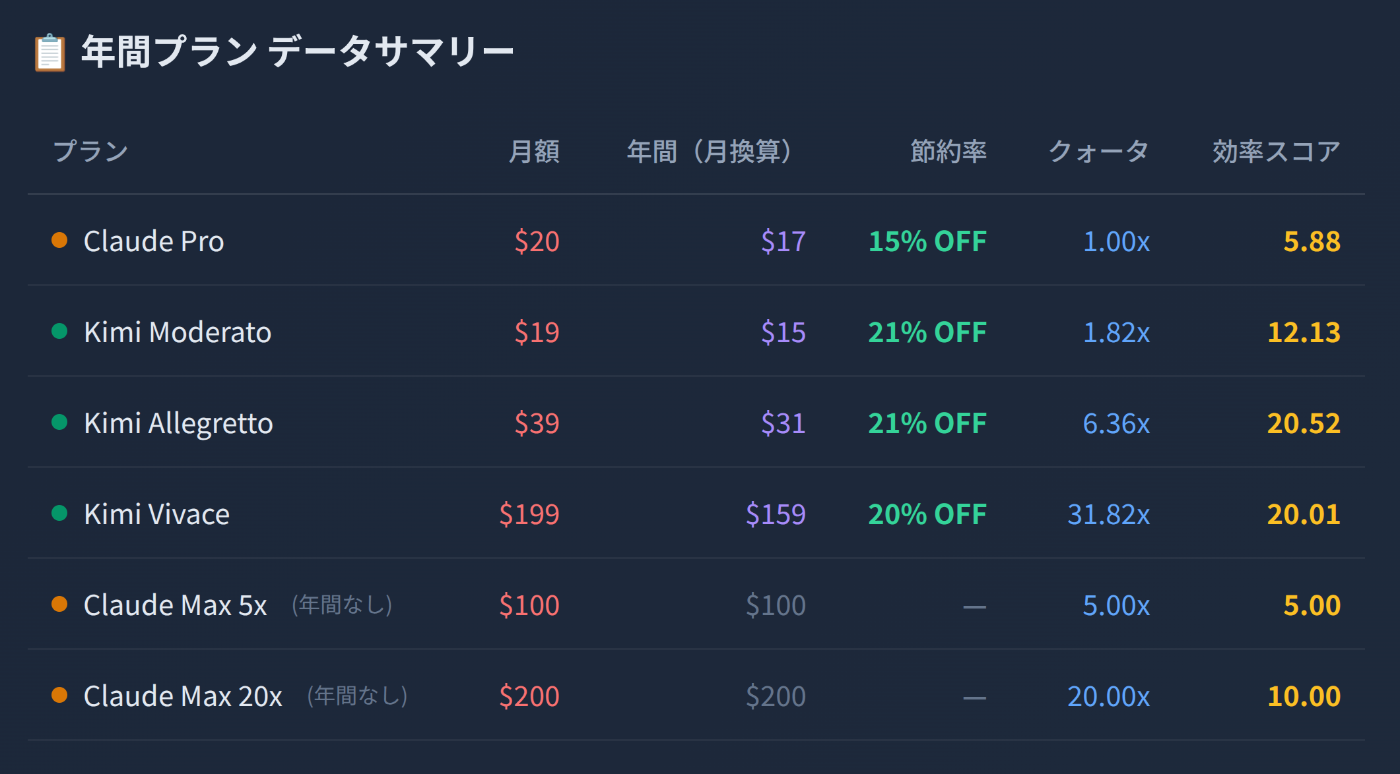
Task: Click Kimi Vivace's $199 monthly price
Action: point(529,514)
